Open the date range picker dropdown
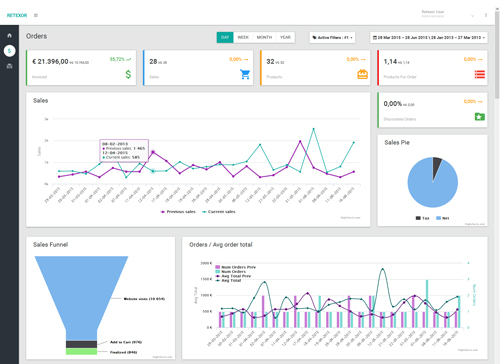The width and height of the screenshot is (500, 364). [x=429, y=38]
